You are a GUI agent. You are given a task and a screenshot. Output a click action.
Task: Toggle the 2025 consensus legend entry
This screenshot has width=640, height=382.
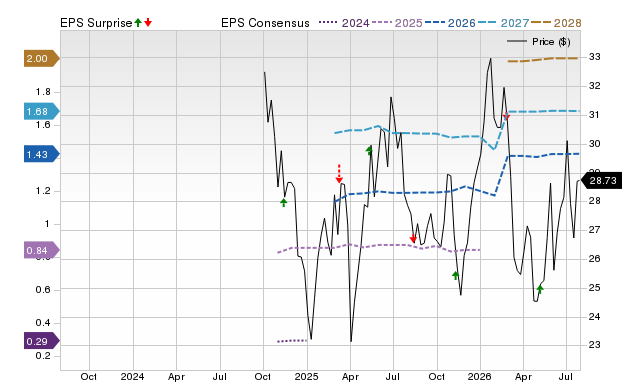pos(397,23)
